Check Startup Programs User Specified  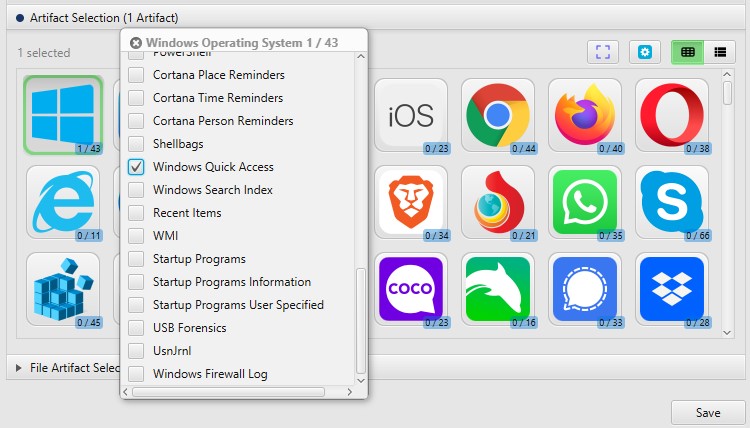point(136,305)
